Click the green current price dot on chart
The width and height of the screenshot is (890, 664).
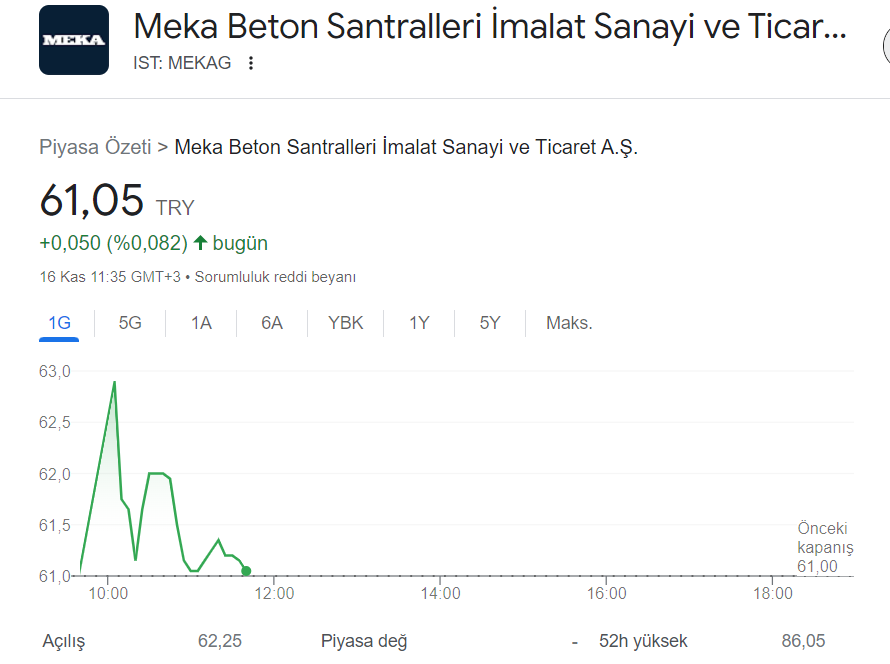[246, 571]
